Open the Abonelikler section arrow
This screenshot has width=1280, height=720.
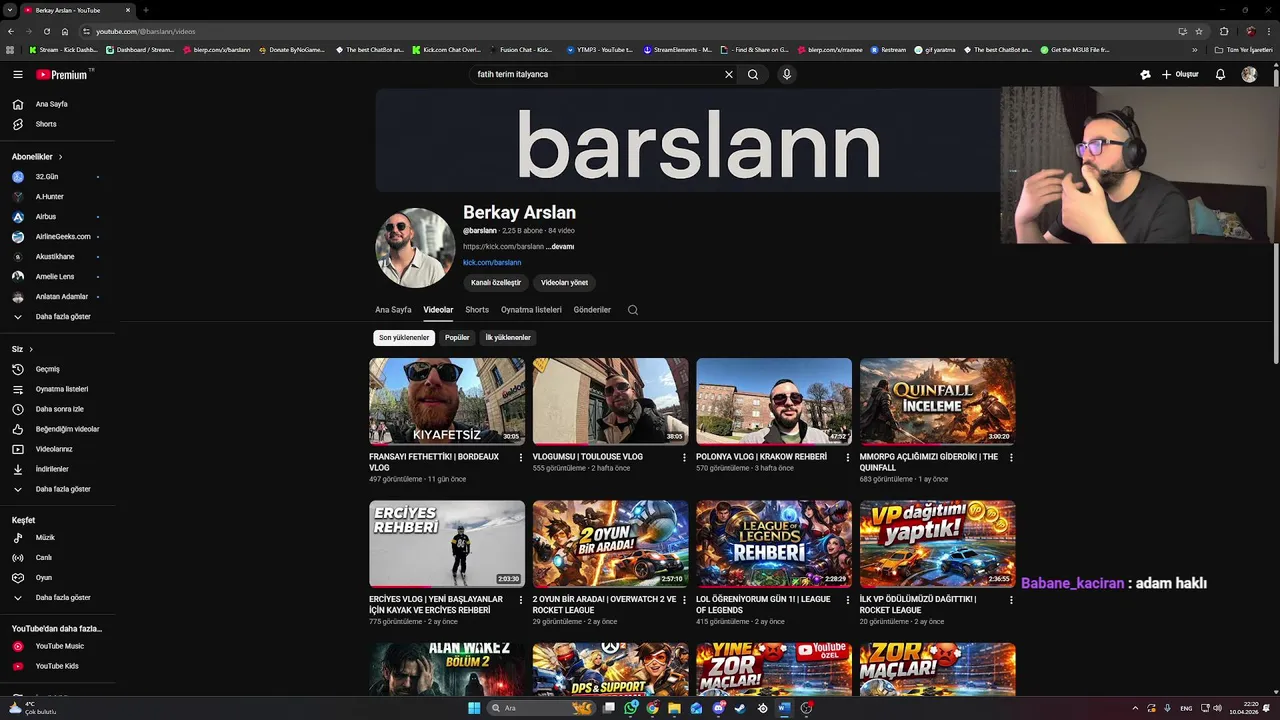[x=60, y=157]
